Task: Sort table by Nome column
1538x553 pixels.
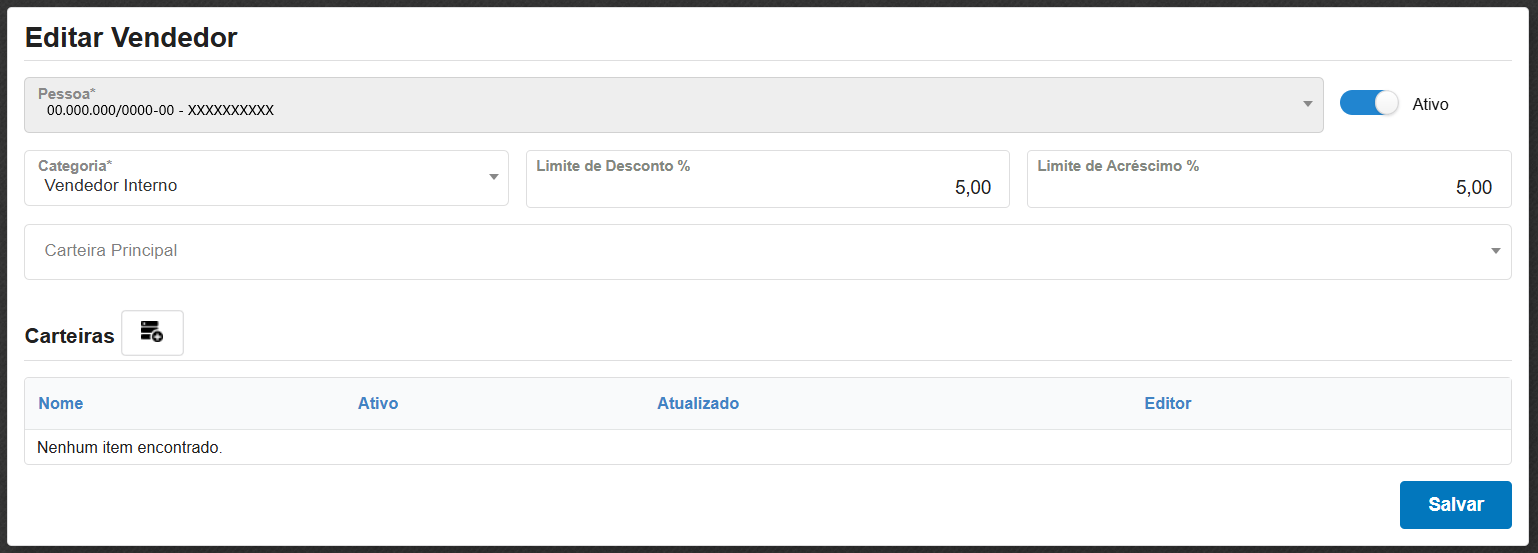Action: (61, 403)
